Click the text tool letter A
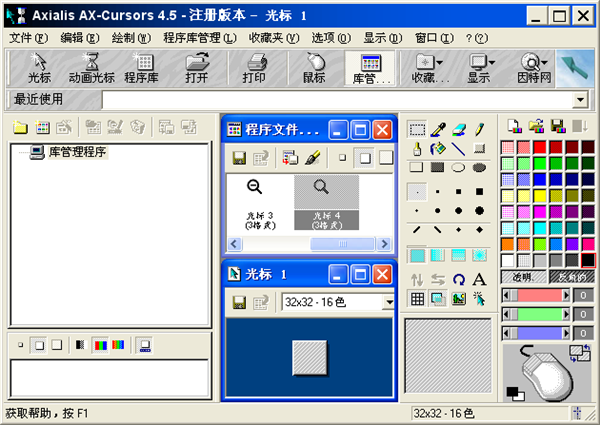This screenshot has width=600, height=425. 479,280
